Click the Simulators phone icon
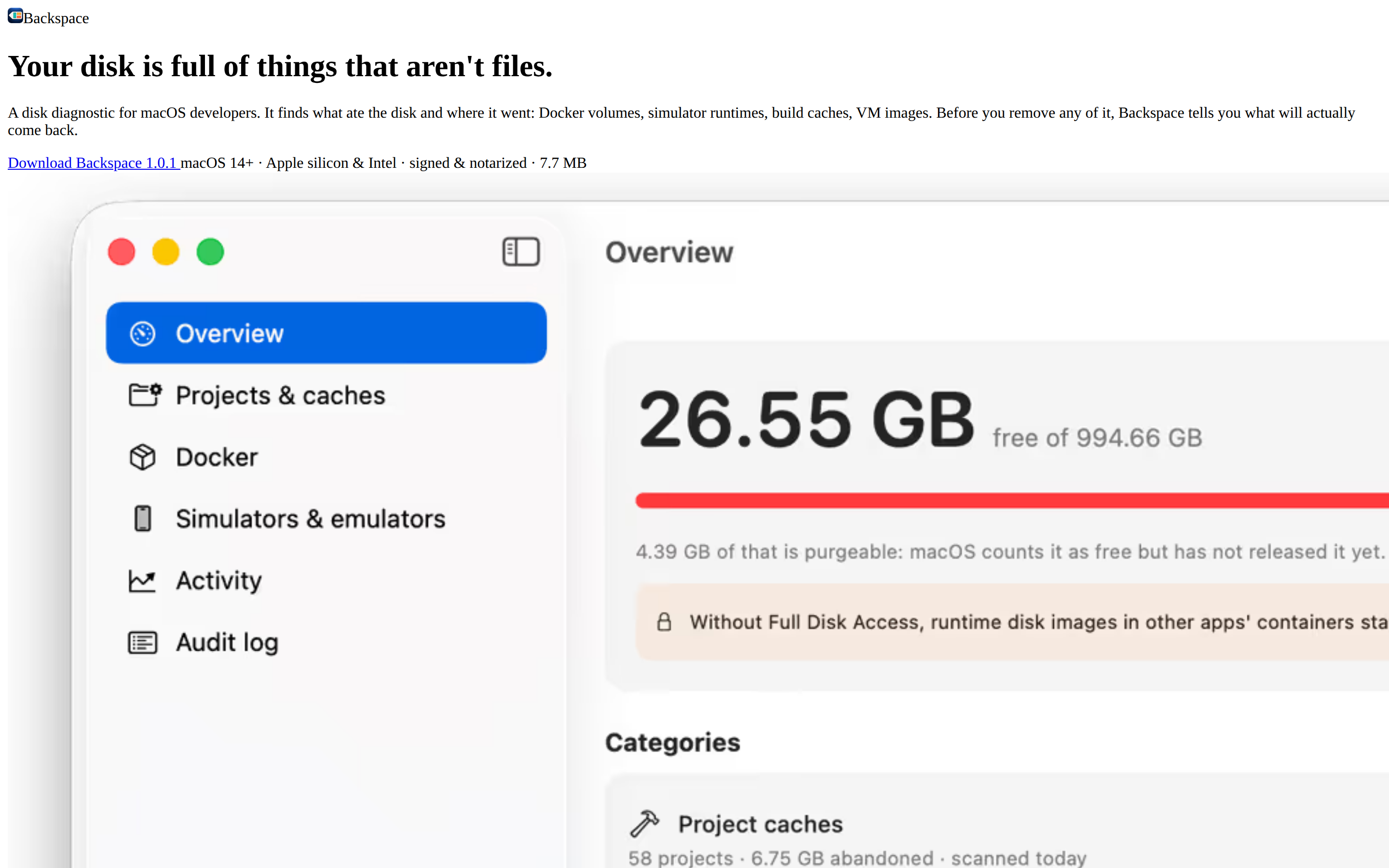This screenshot has width=1389, height=868. 142,518
